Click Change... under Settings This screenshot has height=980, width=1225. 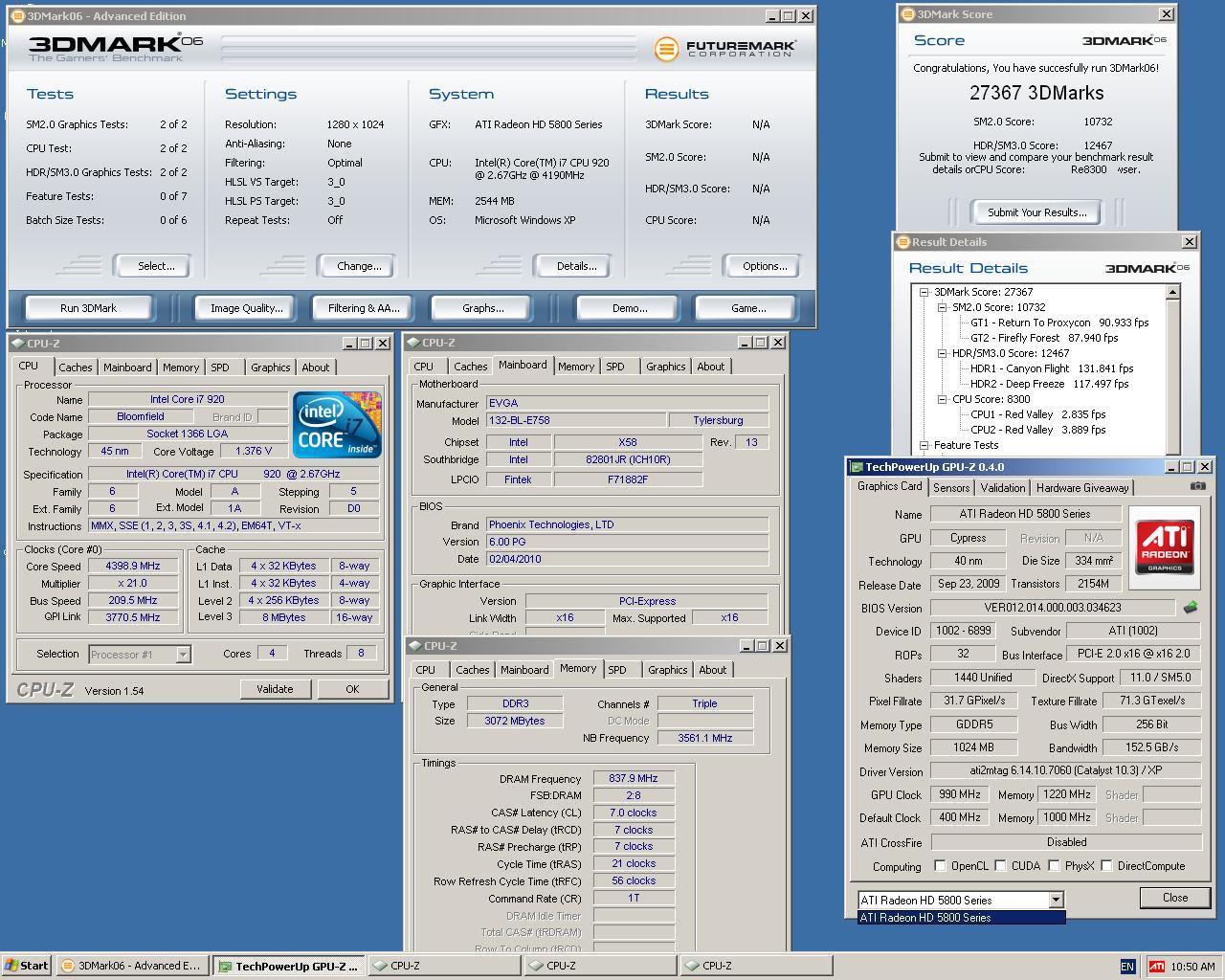(359, 266)
